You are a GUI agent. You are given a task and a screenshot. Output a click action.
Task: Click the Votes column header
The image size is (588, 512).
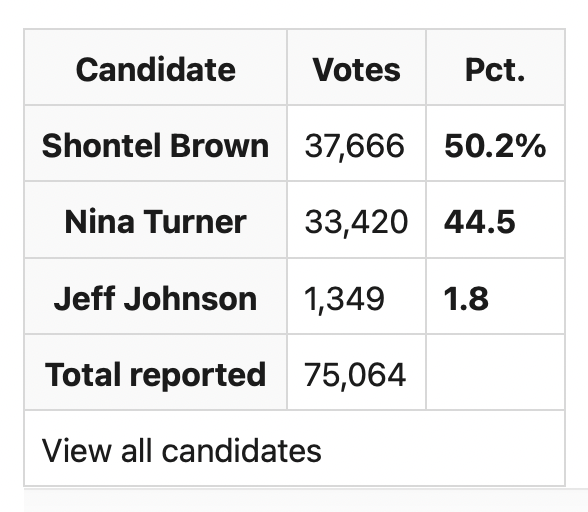357,68
